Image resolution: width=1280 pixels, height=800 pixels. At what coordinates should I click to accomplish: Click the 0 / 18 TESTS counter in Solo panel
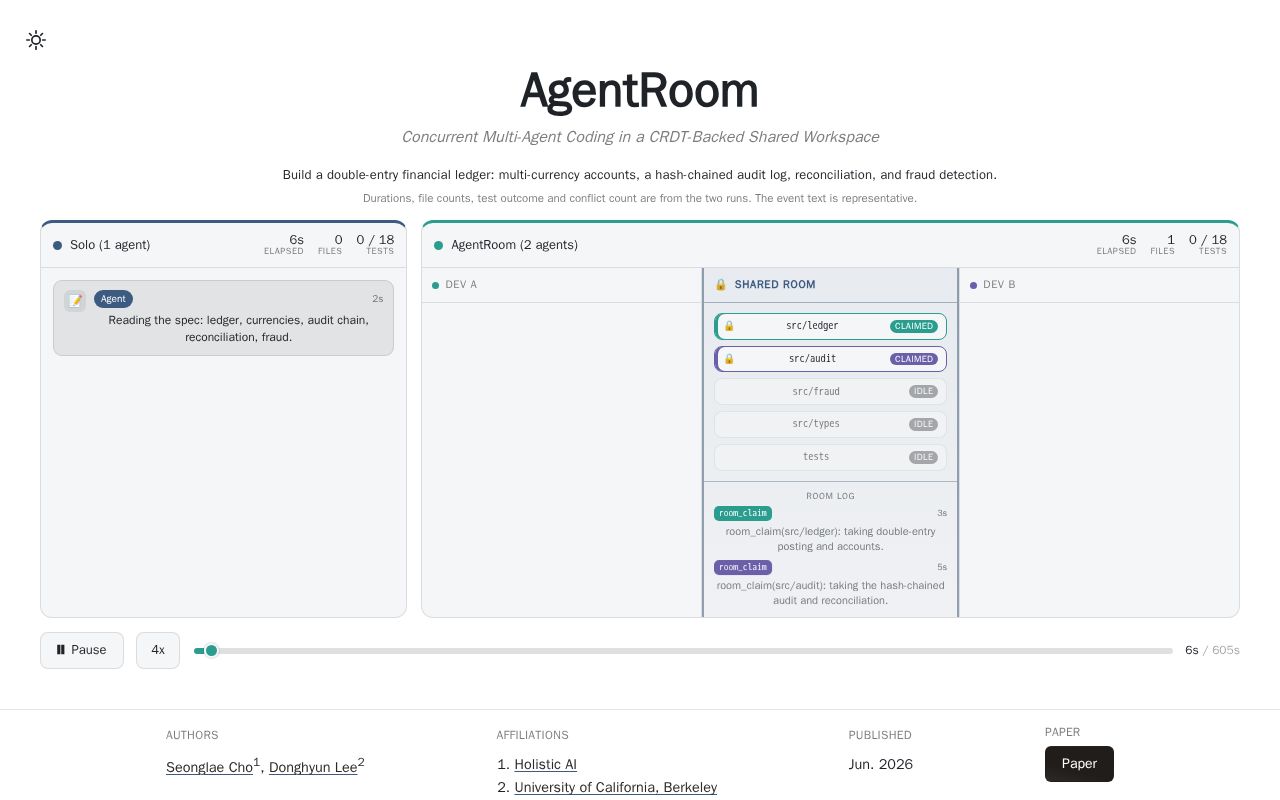pos(375,244)
